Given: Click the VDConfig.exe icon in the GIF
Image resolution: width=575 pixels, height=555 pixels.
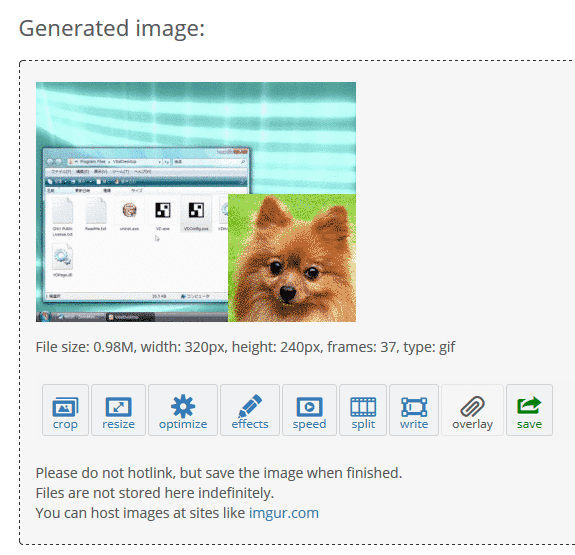Looking at the screenshot, I should pyautogui.click(x=196, y=215).
